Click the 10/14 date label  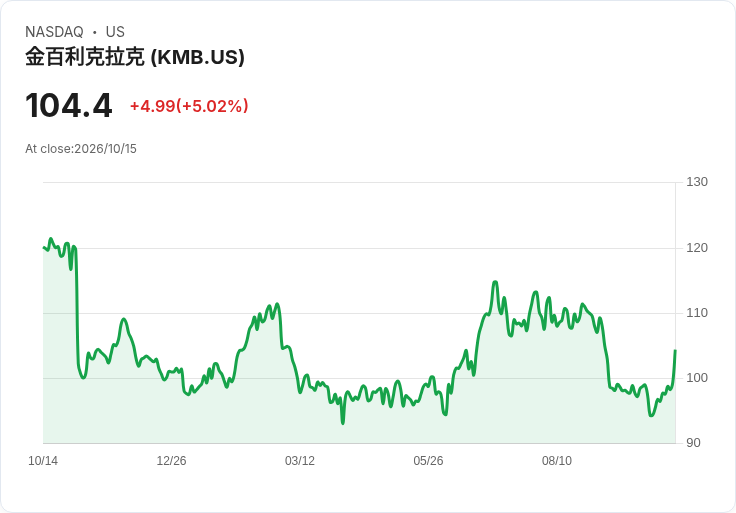tap(43, 461)
